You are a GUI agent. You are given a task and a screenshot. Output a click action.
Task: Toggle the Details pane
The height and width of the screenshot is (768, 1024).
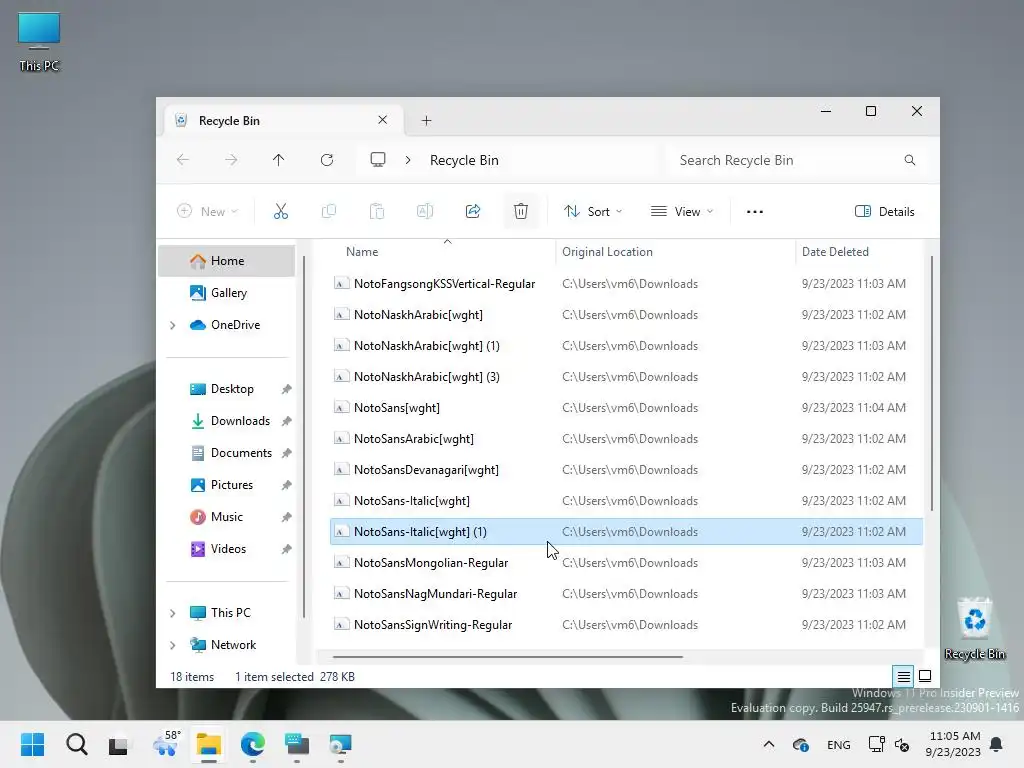click(885, 212)
